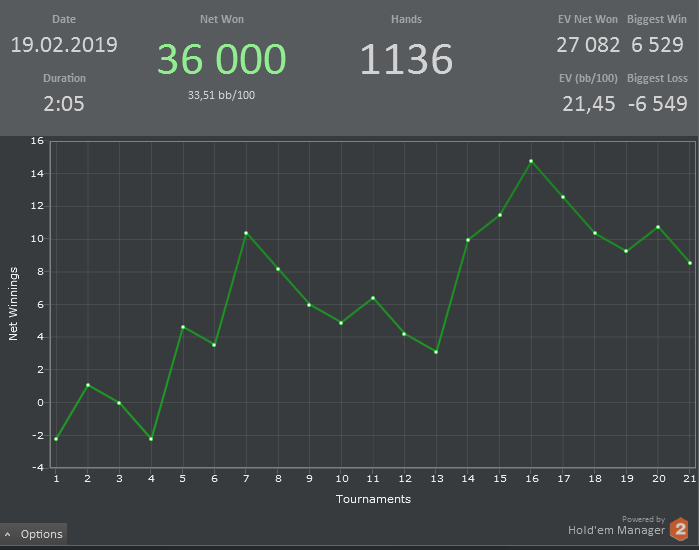Image resolution: width=699 pixels, height=550 pixels.
Task: Select graph data point at tournament 5
Action: (x=183, y=327)
